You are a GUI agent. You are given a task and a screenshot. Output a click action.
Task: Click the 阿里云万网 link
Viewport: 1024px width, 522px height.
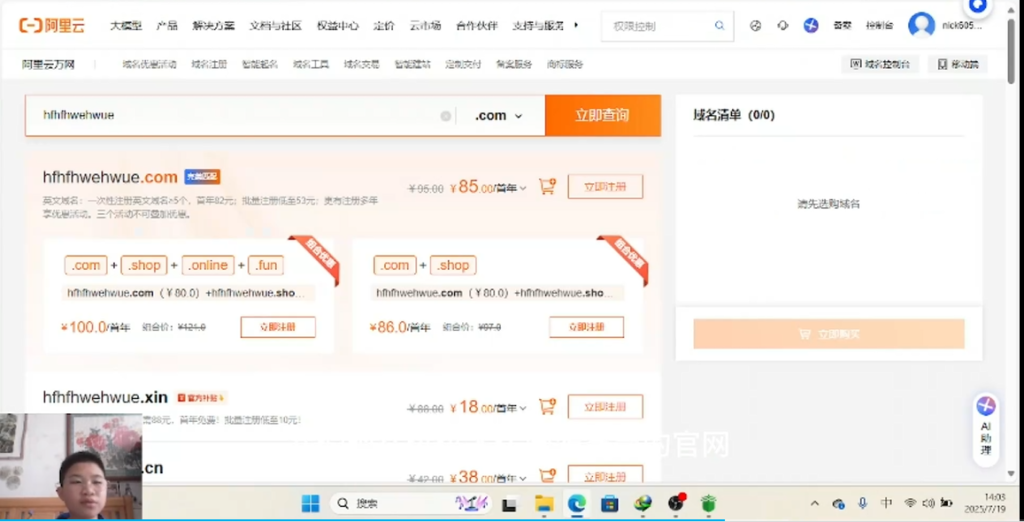pyautogui.click(x=48, y=64)
